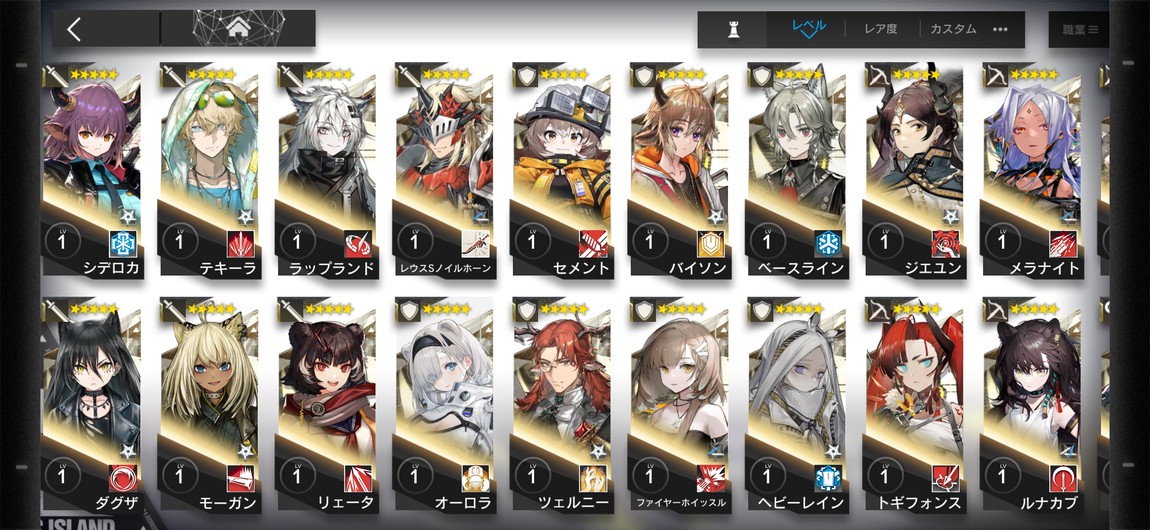Switch to カスタム sorting

pos(953,29)
